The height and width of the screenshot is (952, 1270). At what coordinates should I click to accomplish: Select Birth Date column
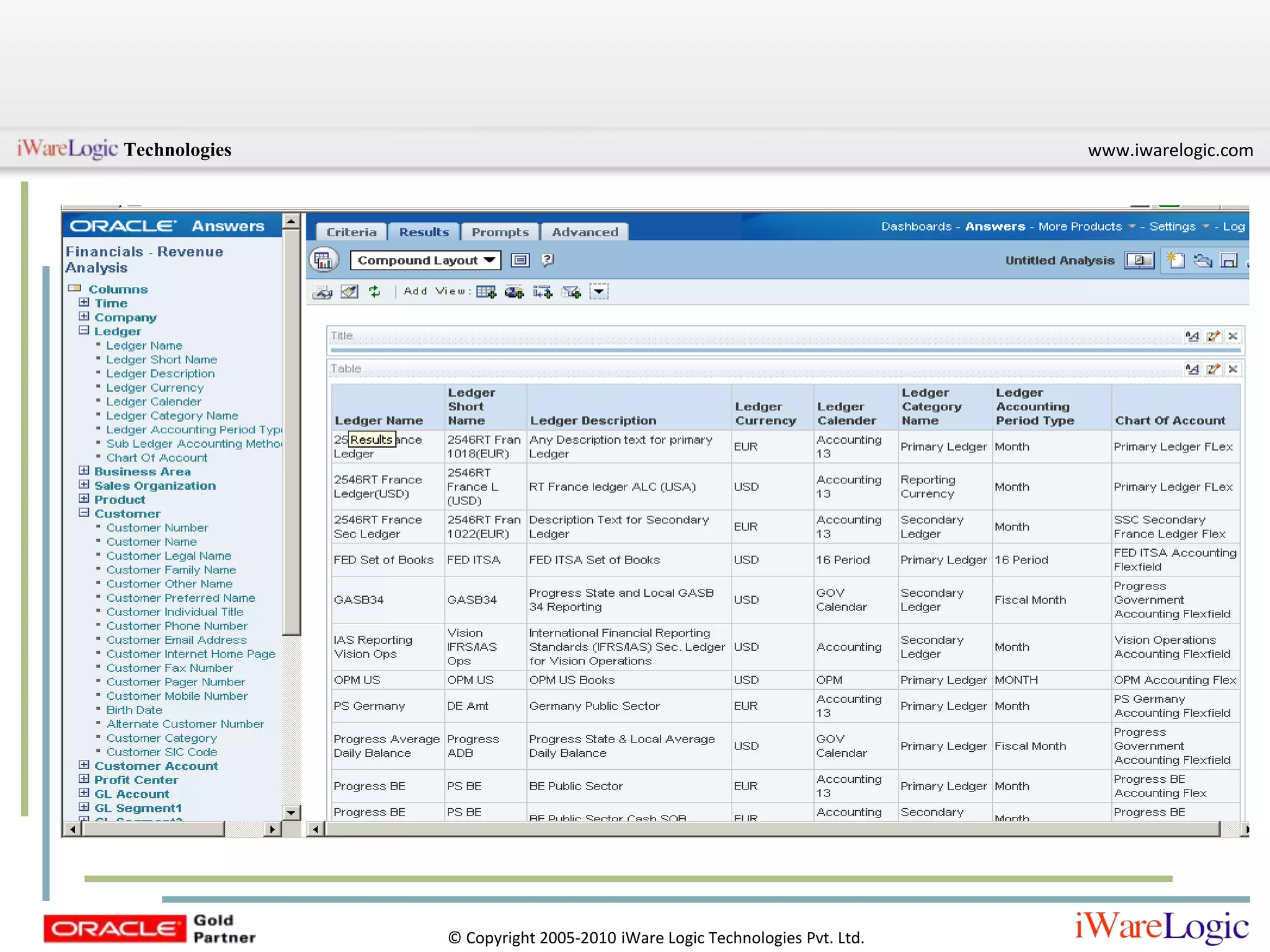(x=134, y=710)
